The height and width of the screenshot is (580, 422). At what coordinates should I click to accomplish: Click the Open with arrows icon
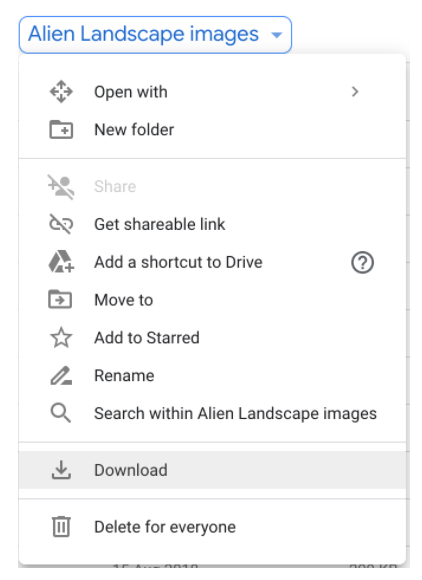coord(61,91)
